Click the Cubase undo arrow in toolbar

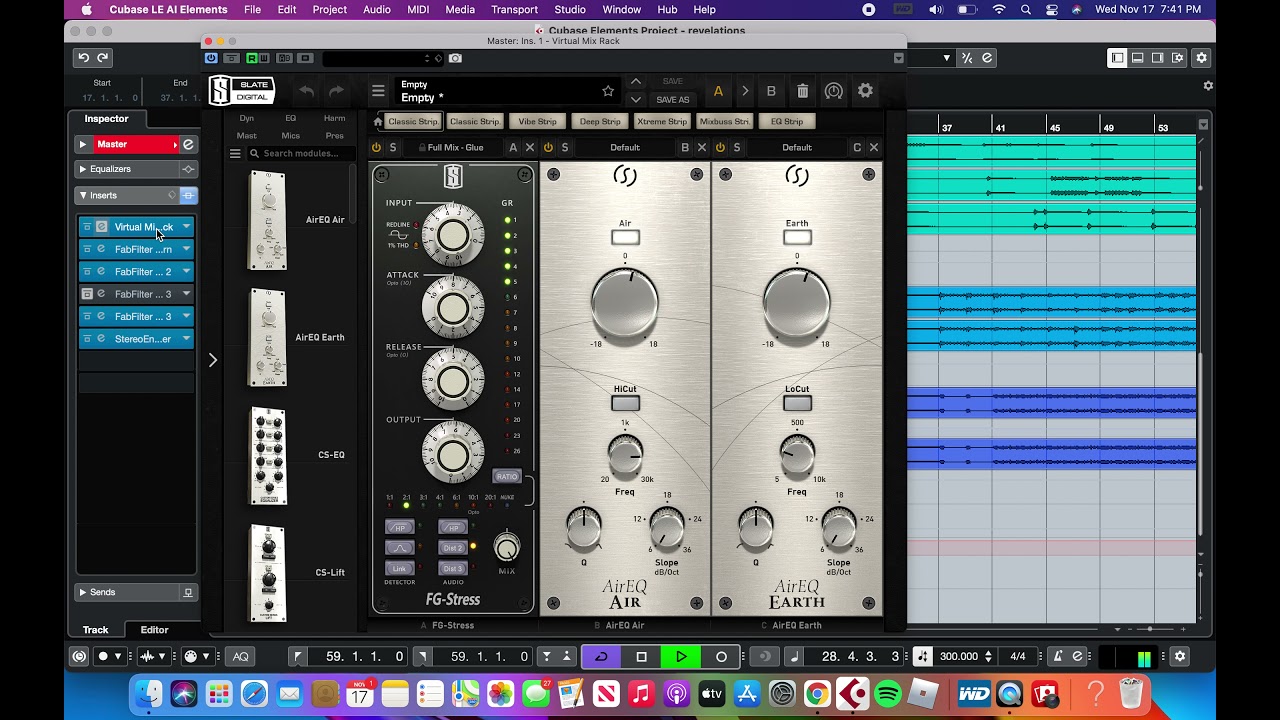click(84, 58)
